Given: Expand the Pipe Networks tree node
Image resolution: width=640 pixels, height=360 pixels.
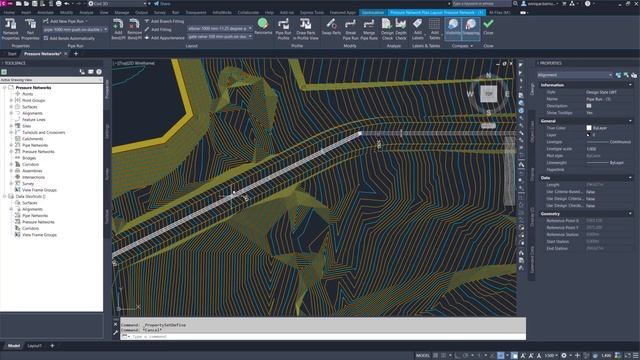Looking at the screenshot, I should click(x=11, y=145).
